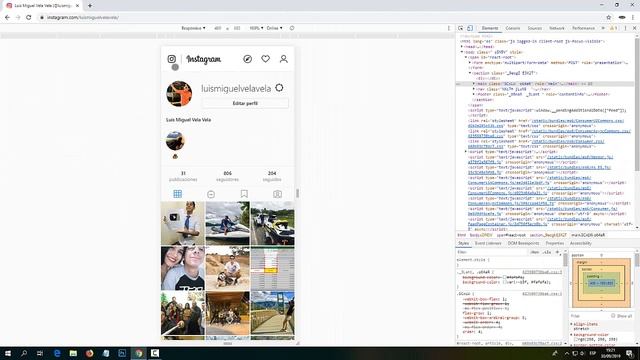Switch to the Console tab
This screenshot has height=360, width=640.
[513, 28]
